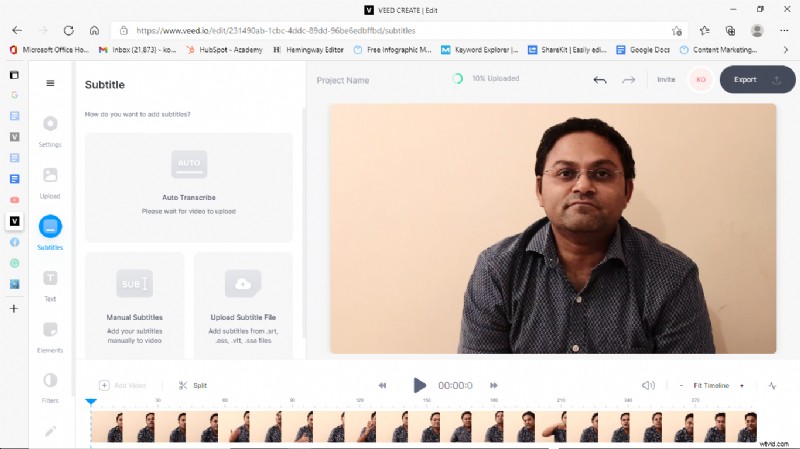Open the Filters panel
Image resolution: width=800 pixels, height=449 pixels.
pos(50,381)
